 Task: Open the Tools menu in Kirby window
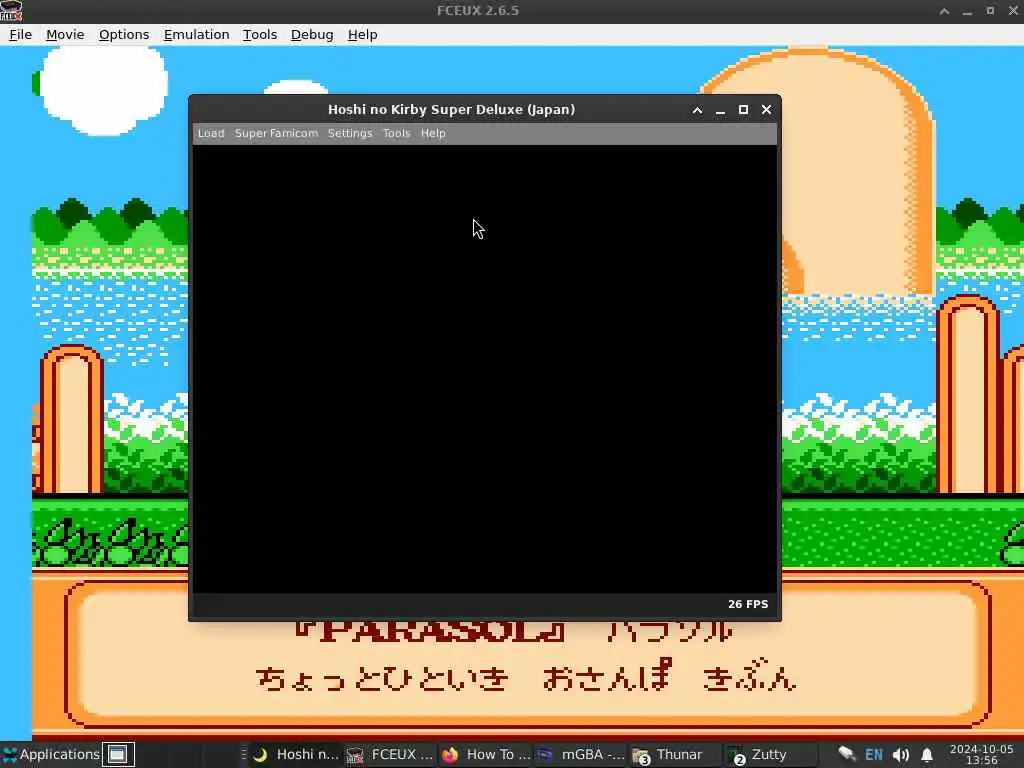tap(396, 133)
